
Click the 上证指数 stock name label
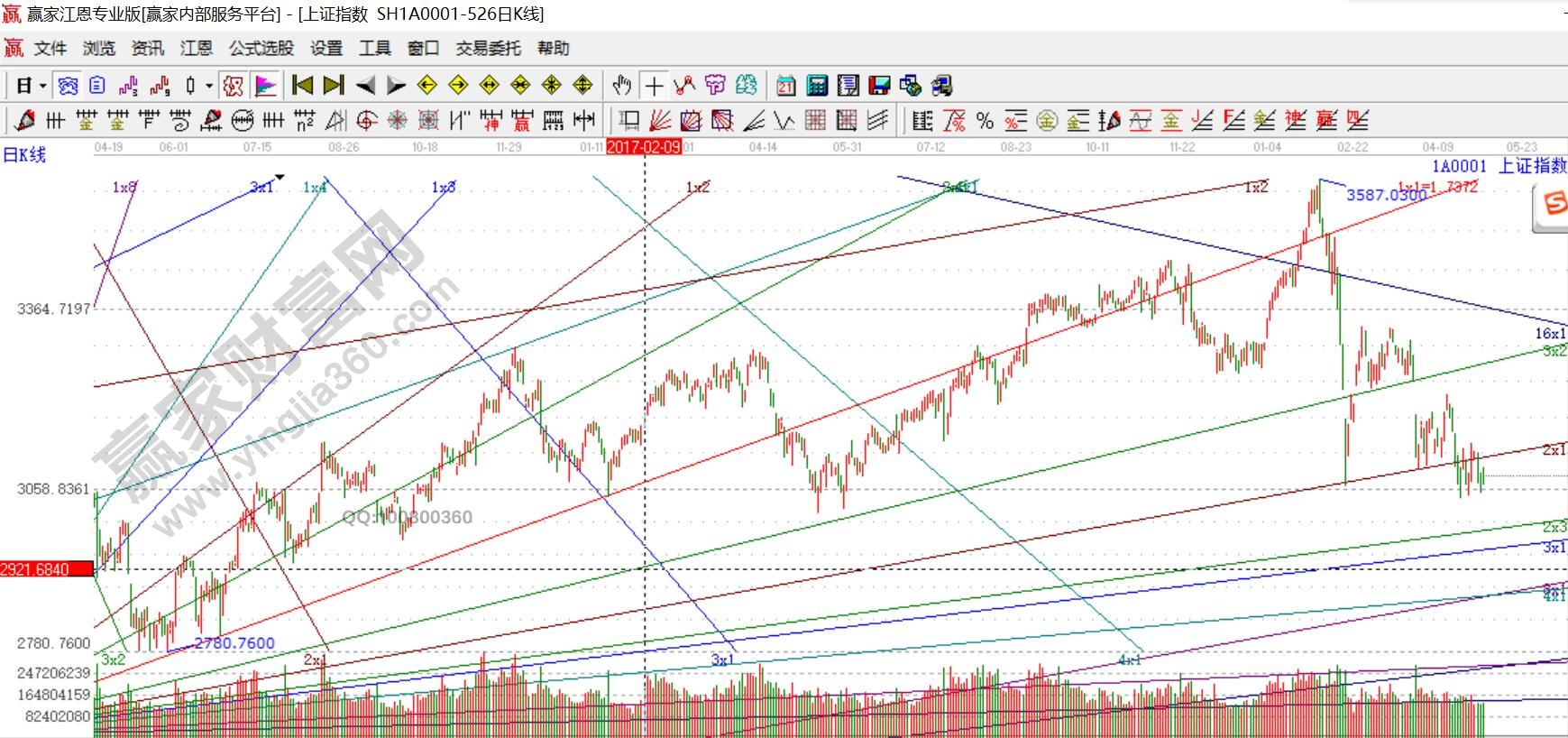pyautogui.click(x=1532, y=166)
